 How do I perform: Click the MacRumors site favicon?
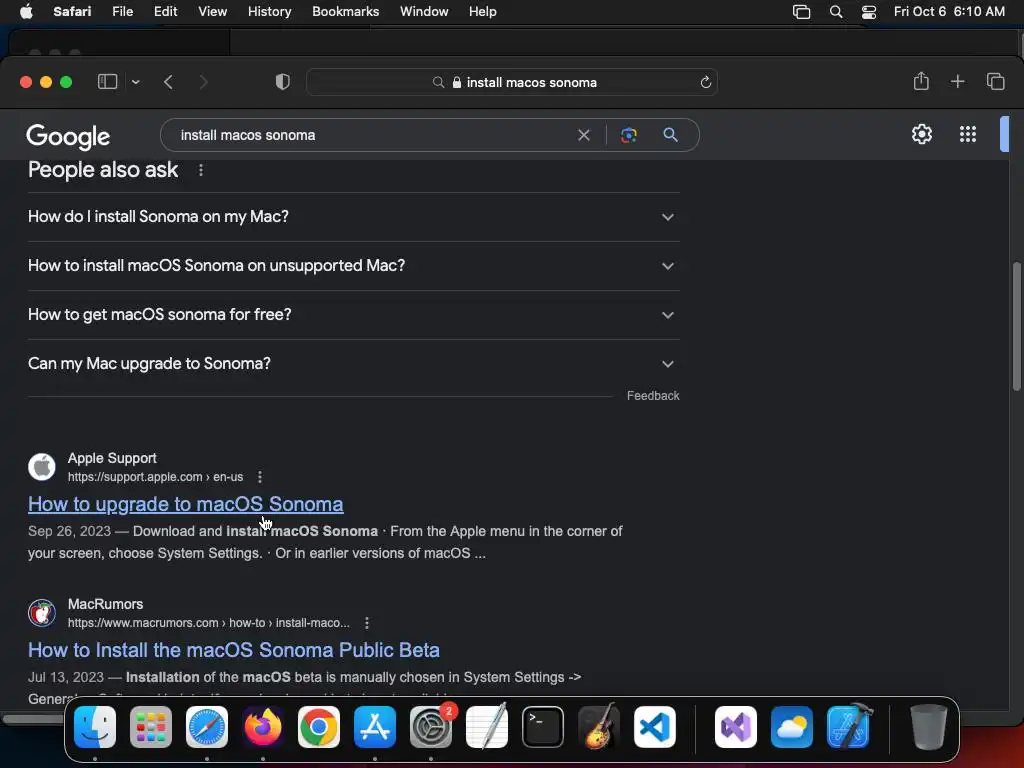click(42, 613)
